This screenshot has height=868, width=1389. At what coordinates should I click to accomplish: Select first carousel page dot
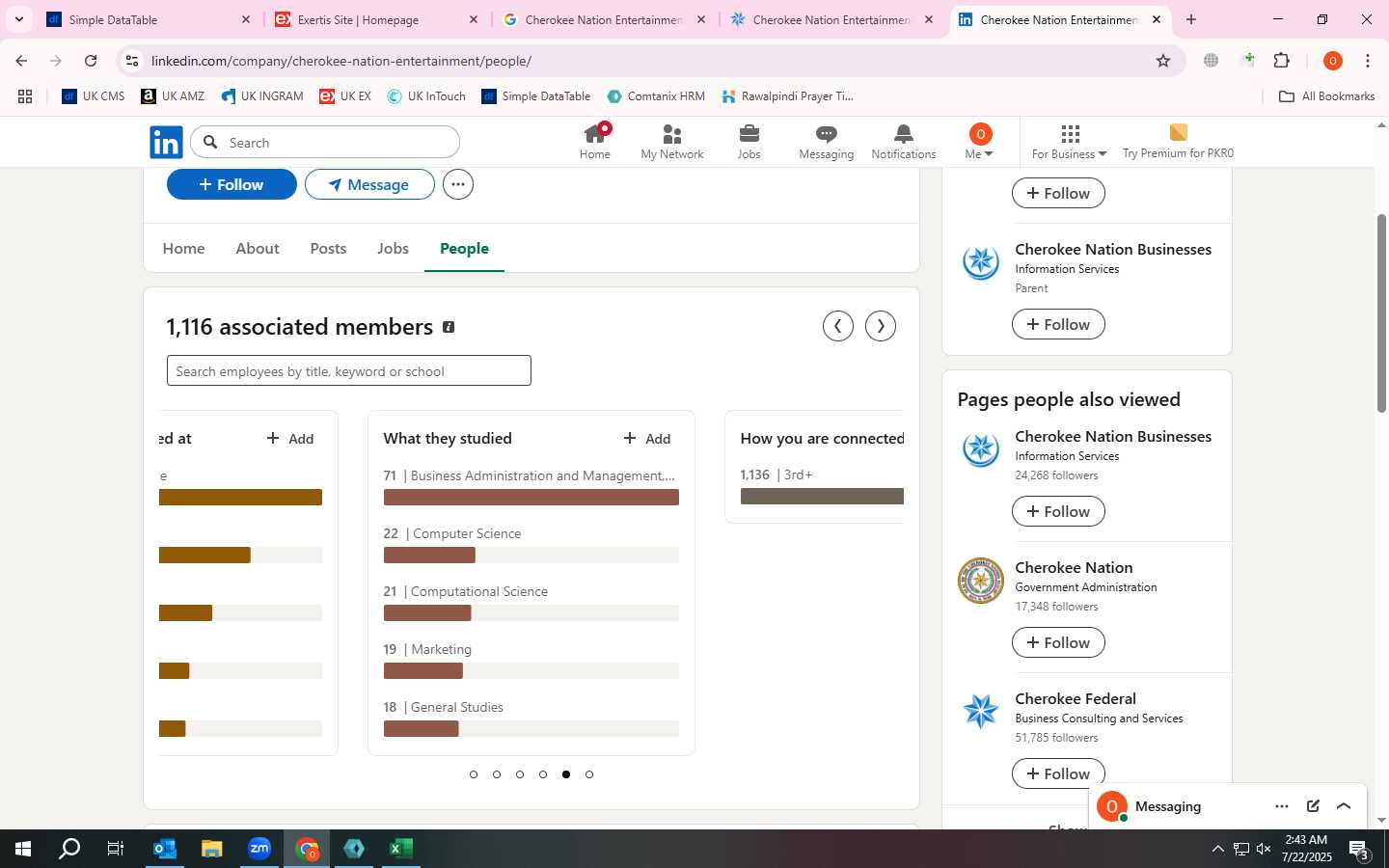coord(474,774)
